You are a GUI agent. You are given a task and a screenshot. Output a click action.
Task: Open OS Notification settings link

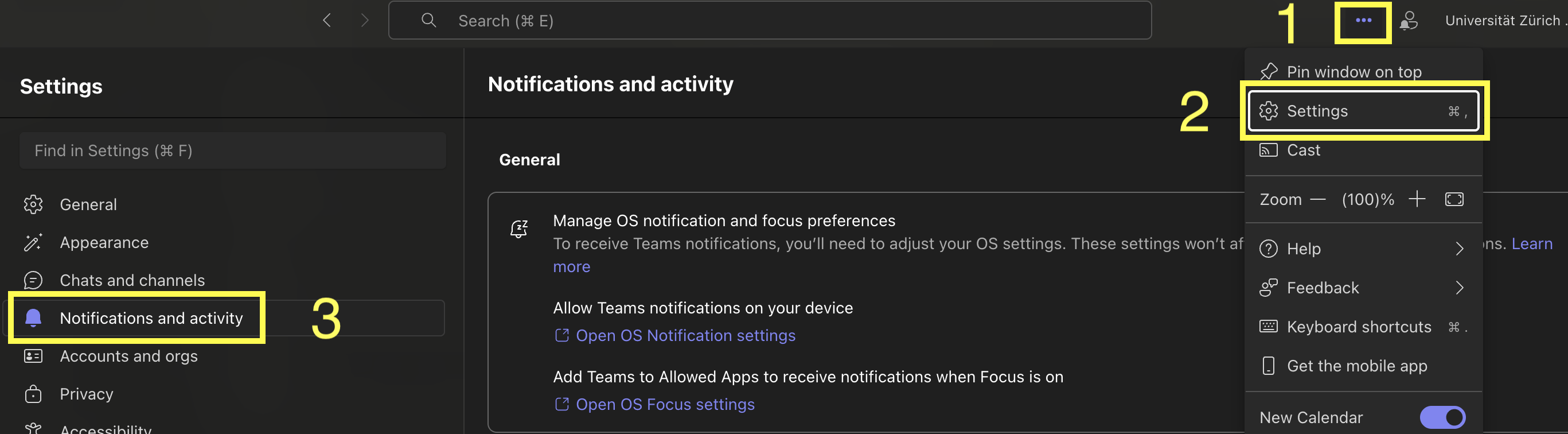(x=685, y=335)
